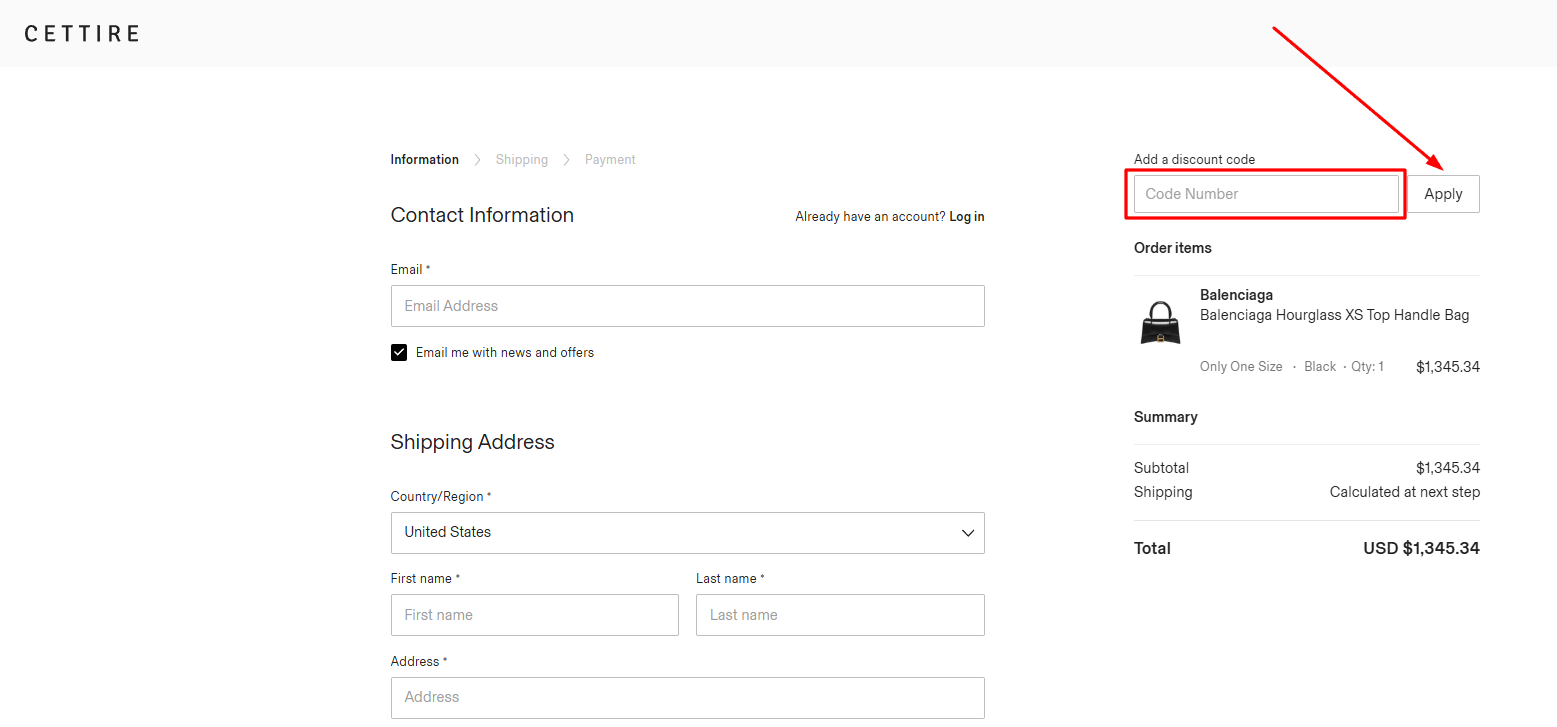The width and height of the screenshot is (1557, 727).
Task: Uncheck Email me with news and offers
Action: click(x=399, y=352)
